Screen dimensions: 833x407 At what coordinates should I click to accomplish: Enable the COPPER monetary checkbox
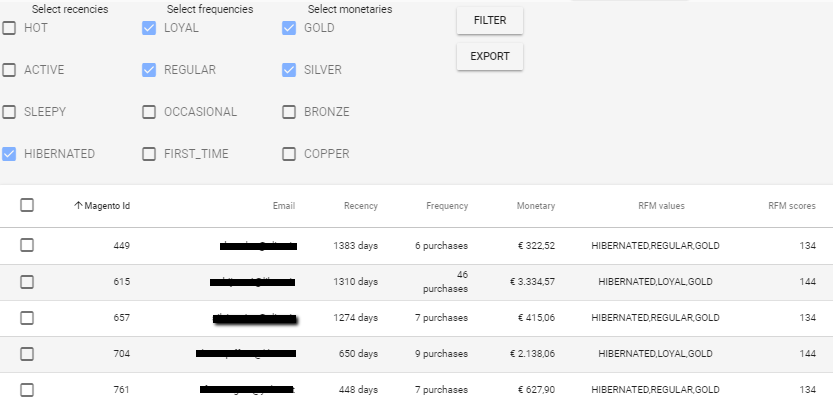click(289, 154)
